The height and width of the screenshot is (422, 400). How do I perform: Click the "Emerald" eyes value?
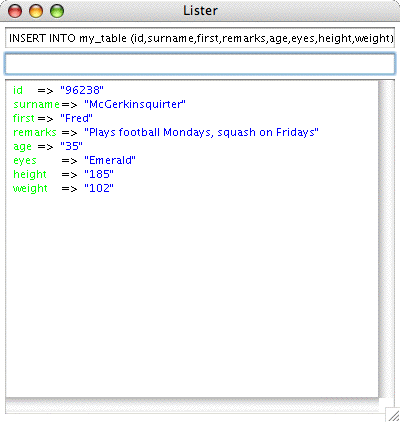(x=110, y=160)
